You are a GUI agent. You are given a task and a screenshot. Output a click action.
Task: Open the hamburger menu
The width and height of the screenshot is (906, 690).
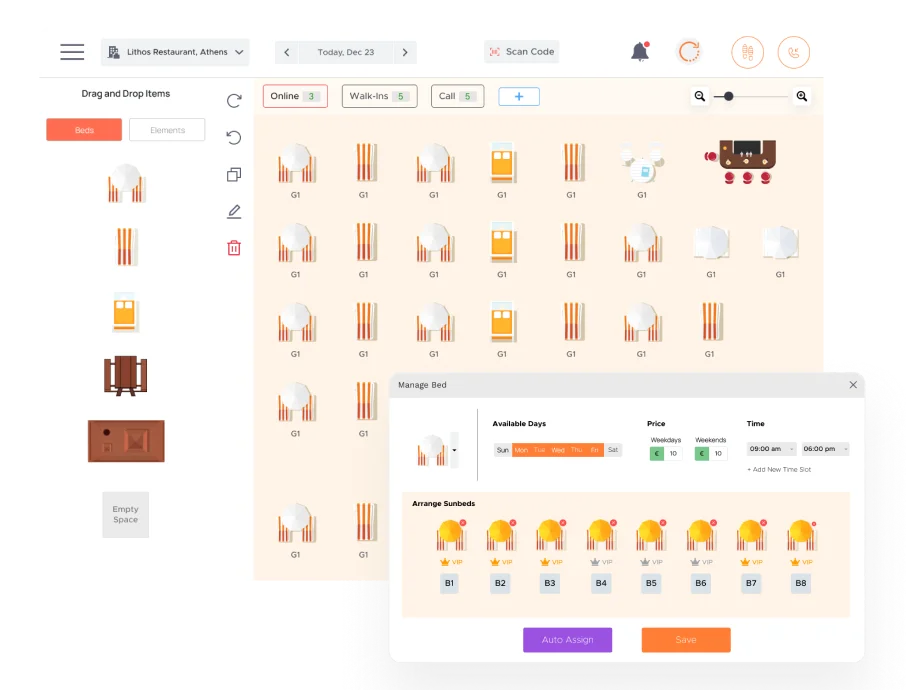click(x=72, y=52)
